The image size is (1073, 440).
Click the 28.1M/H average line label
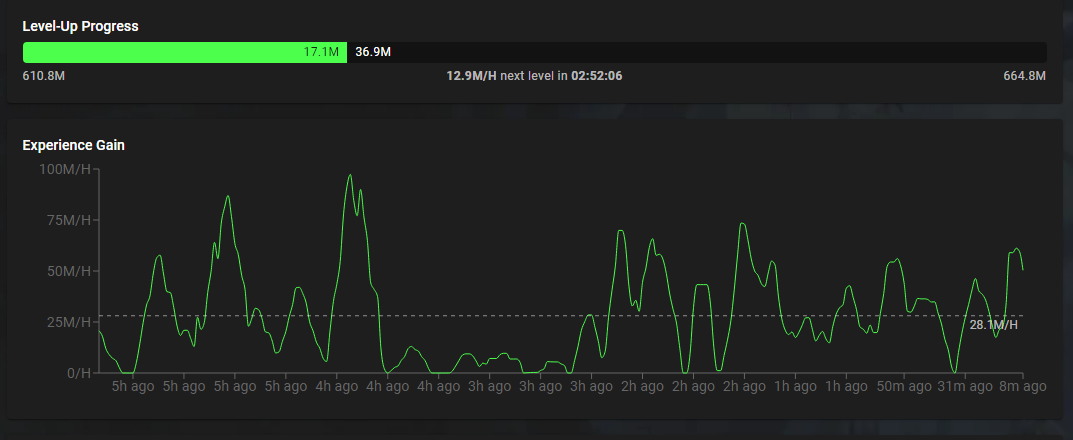(993, 324)
